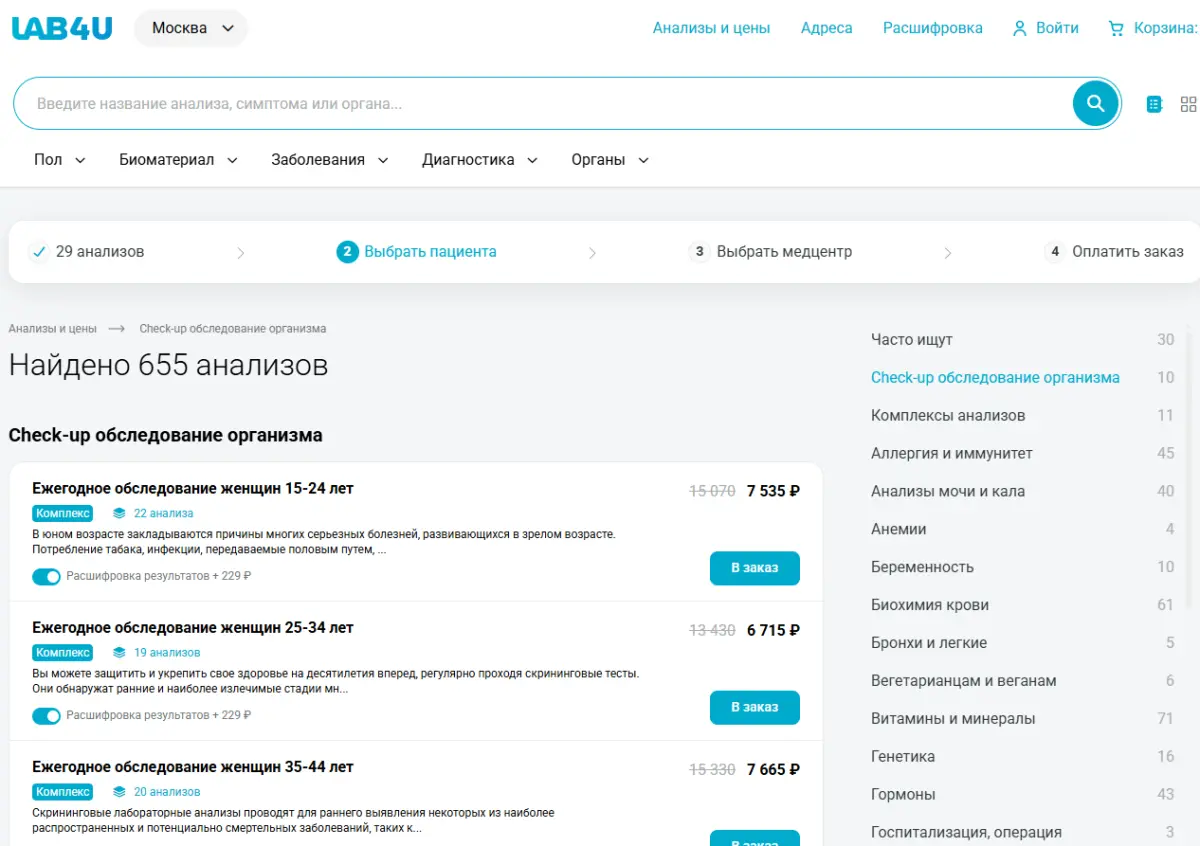Switch to list view icon
Viewport: 1200px width, 846px height.
[x=1154, y=104]
